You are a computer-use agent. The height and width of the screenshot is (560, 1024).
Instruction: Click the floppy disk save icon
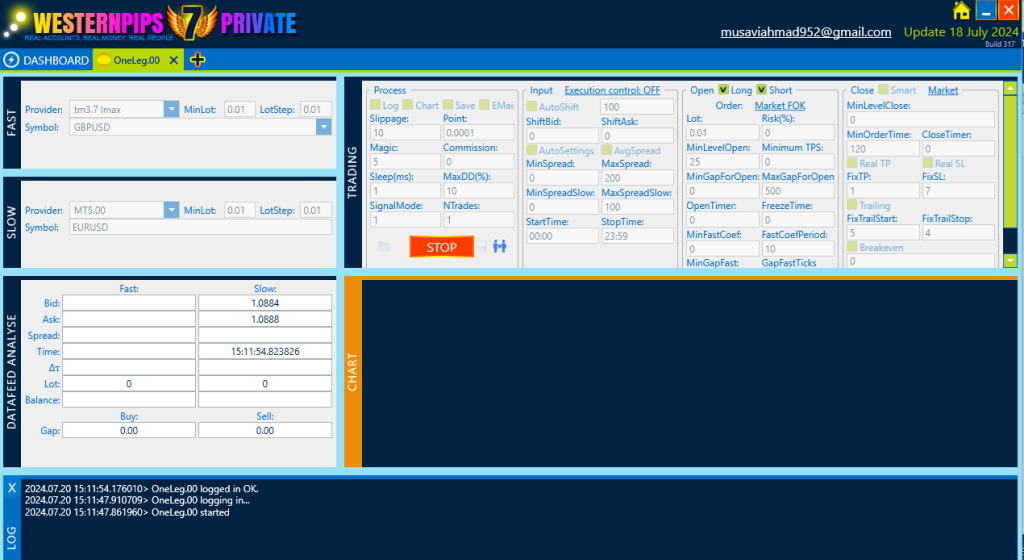coord(482,247)
